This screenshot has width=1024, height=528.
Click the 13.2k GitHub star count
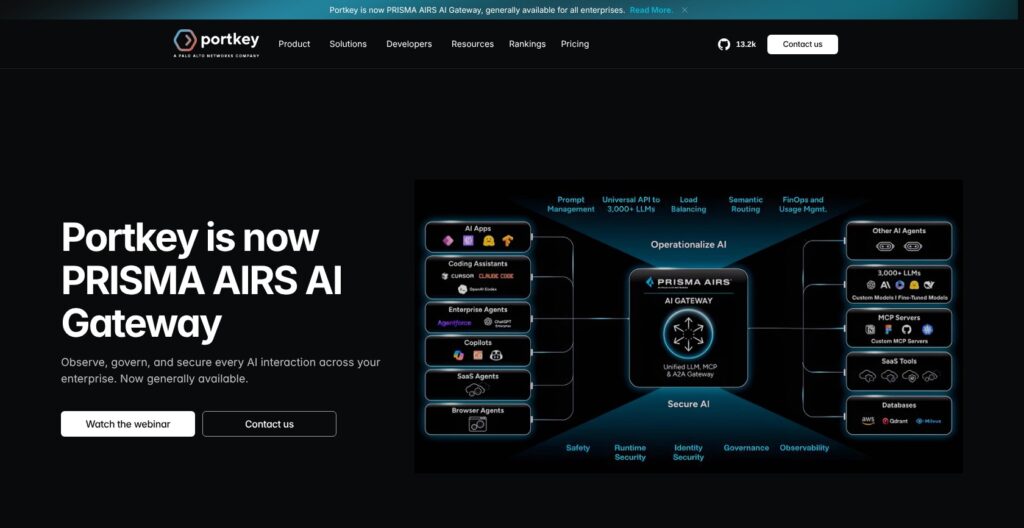[746, 44]
